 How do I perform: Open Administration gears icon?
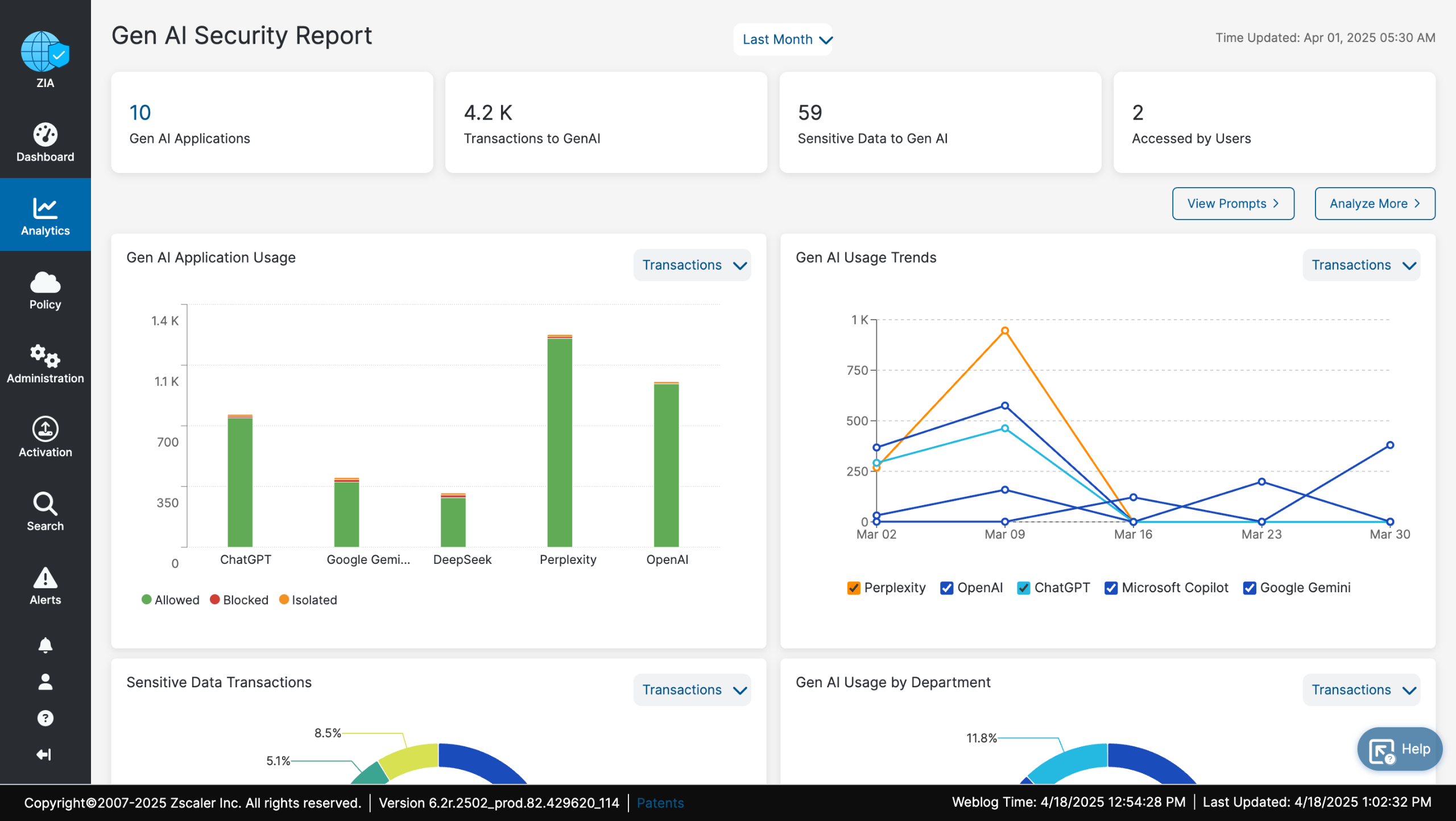(45, 356)
